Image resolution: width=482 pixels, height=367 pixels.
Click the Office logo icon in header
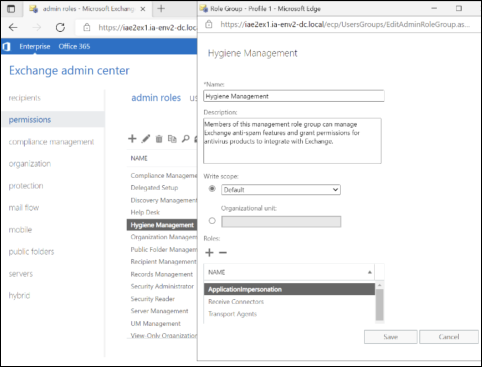6,47
